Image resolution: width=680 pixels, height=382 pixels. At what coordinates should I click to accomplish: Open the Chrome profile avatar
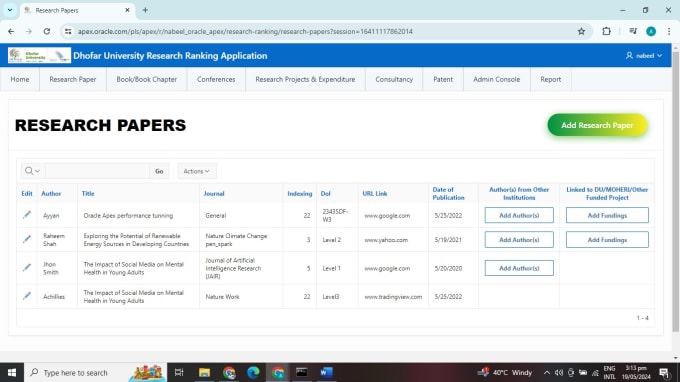coord(651,31)
